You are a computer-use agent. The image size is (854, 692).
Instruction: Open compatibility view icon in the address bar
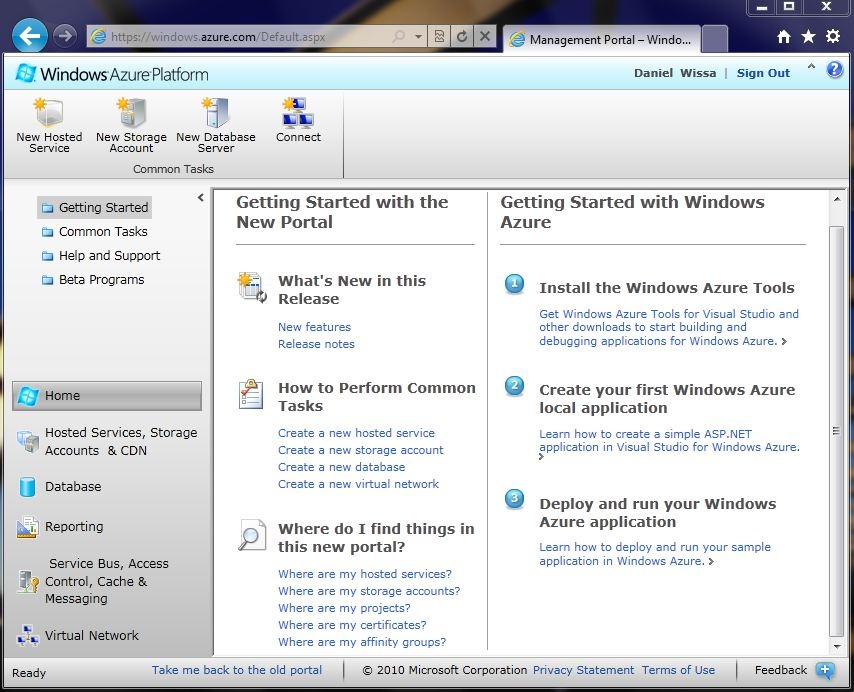click(440, 36)
